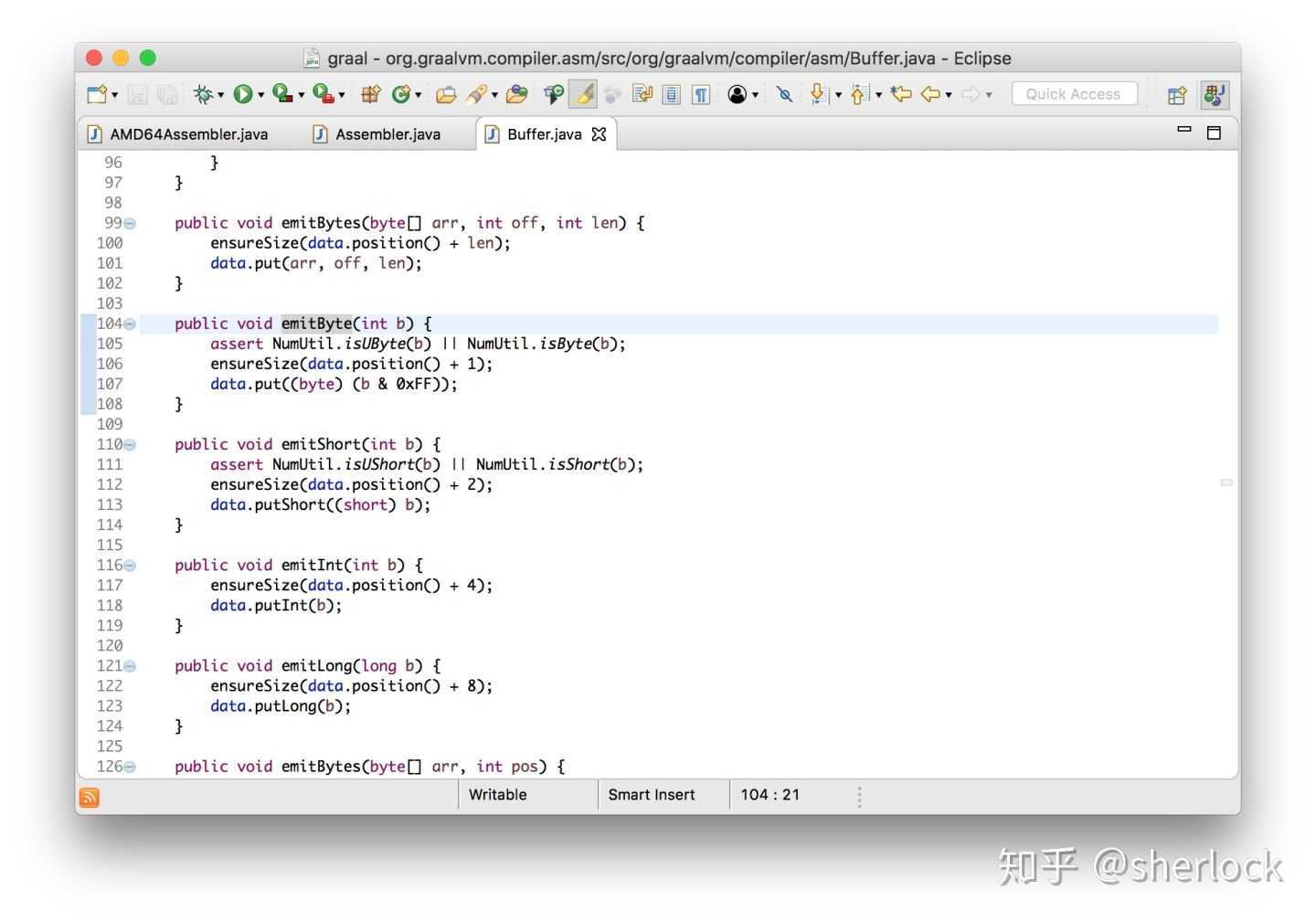Click the Back navigation arrow

(x=930, y=94)
